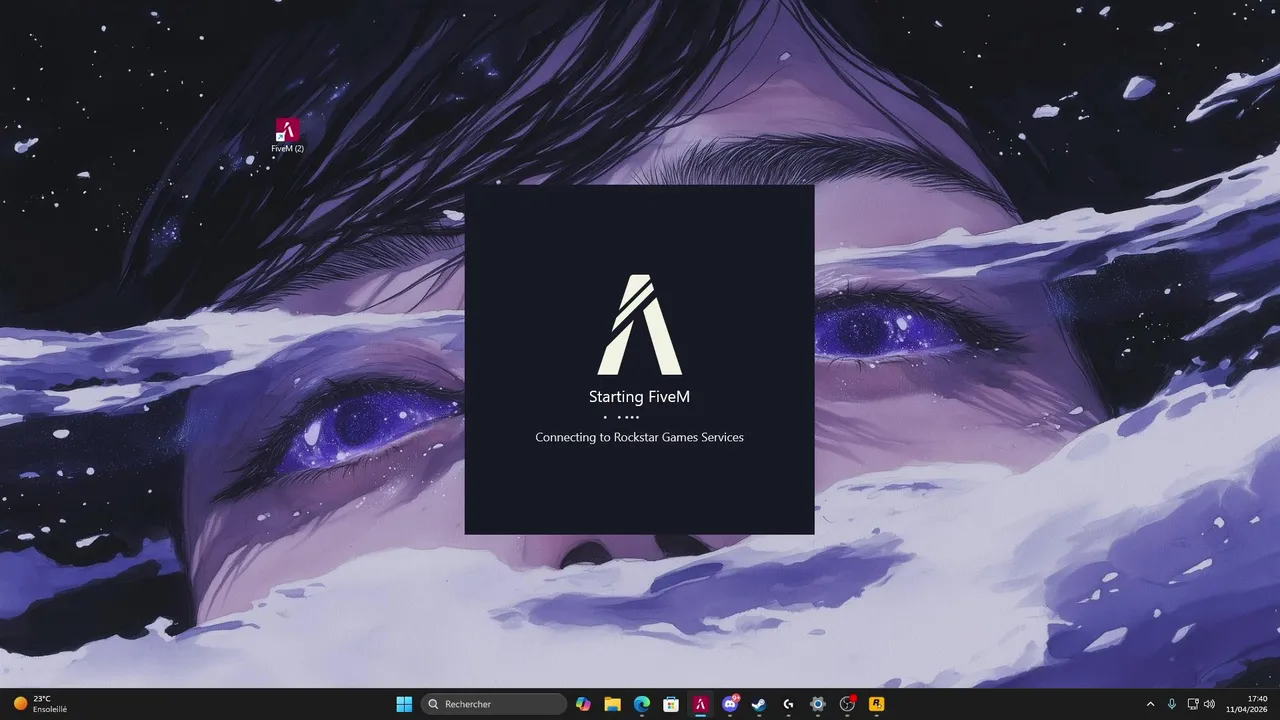Open Copilot from the taskbar
This screenshot has width=1280, height=720.
[x=583, y=704]
